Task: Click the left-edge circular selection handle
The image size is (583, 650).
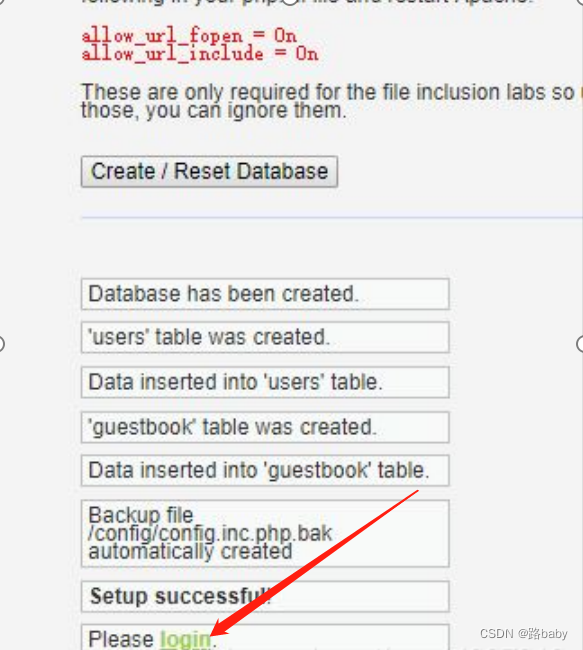Action: point(1,344)
